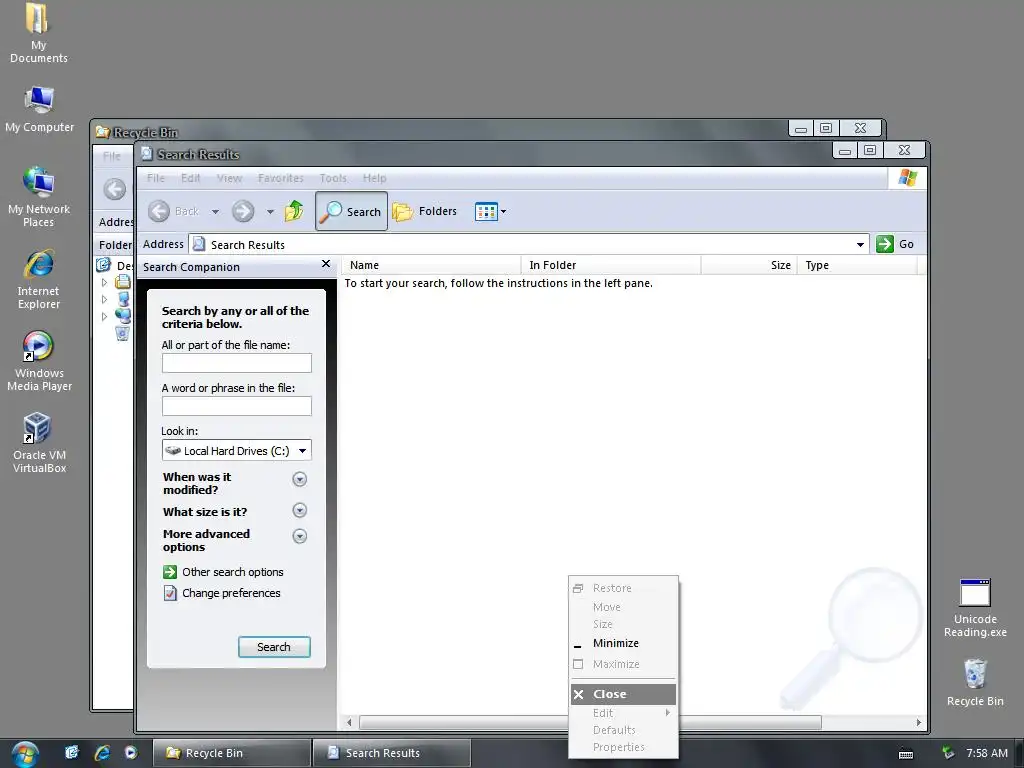This screenshot has width=1024, height=768.
Task: Sort by Type column header
Action: tap(857, 265)
